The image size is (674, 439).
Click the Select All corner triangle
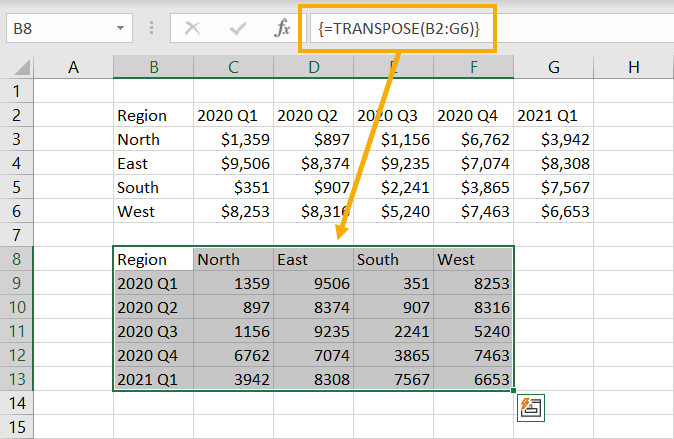click(x=21, y=67)
